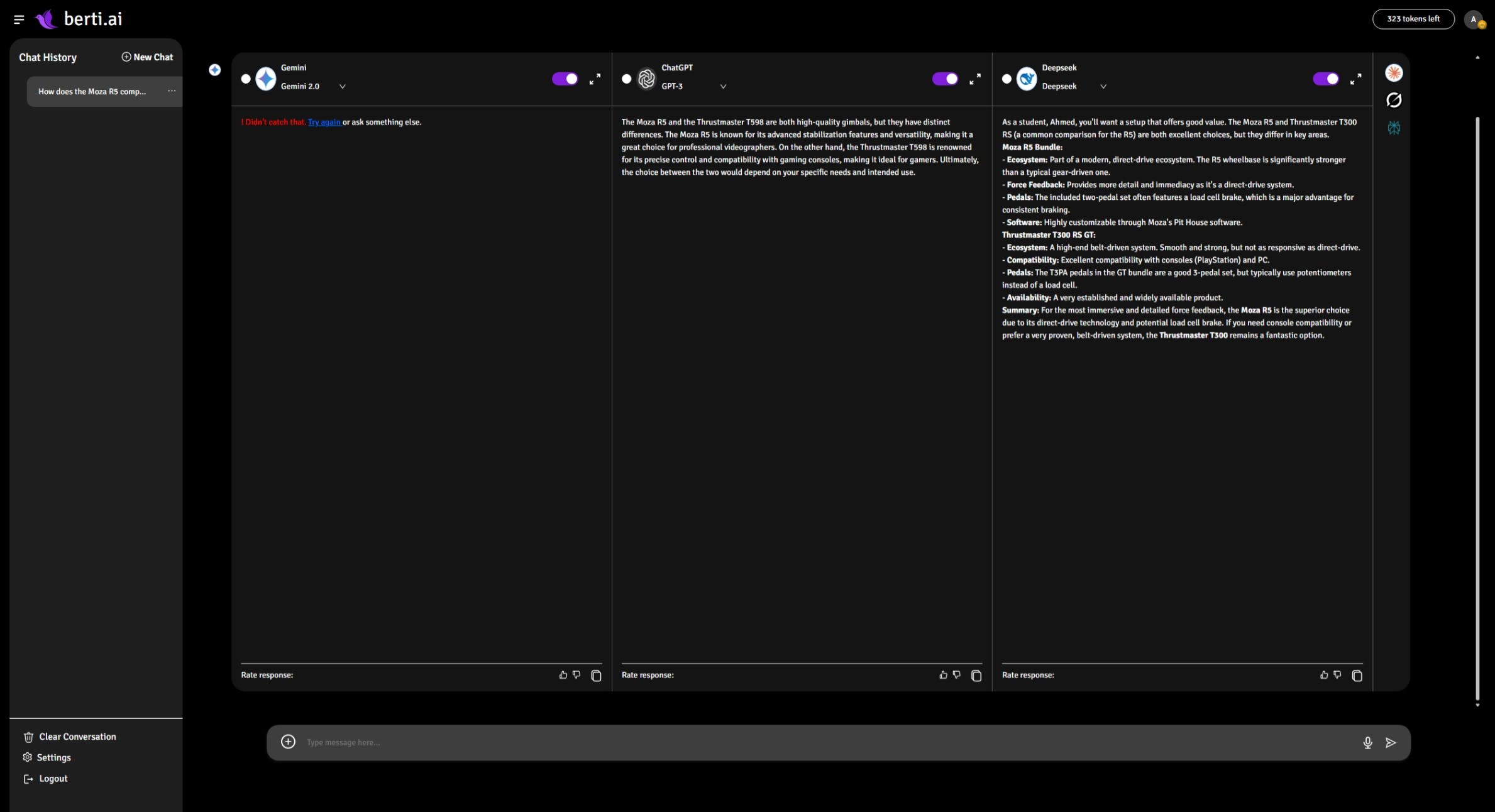
Task: Thumbs up the ChatGPT response
Action: (943, 675)
